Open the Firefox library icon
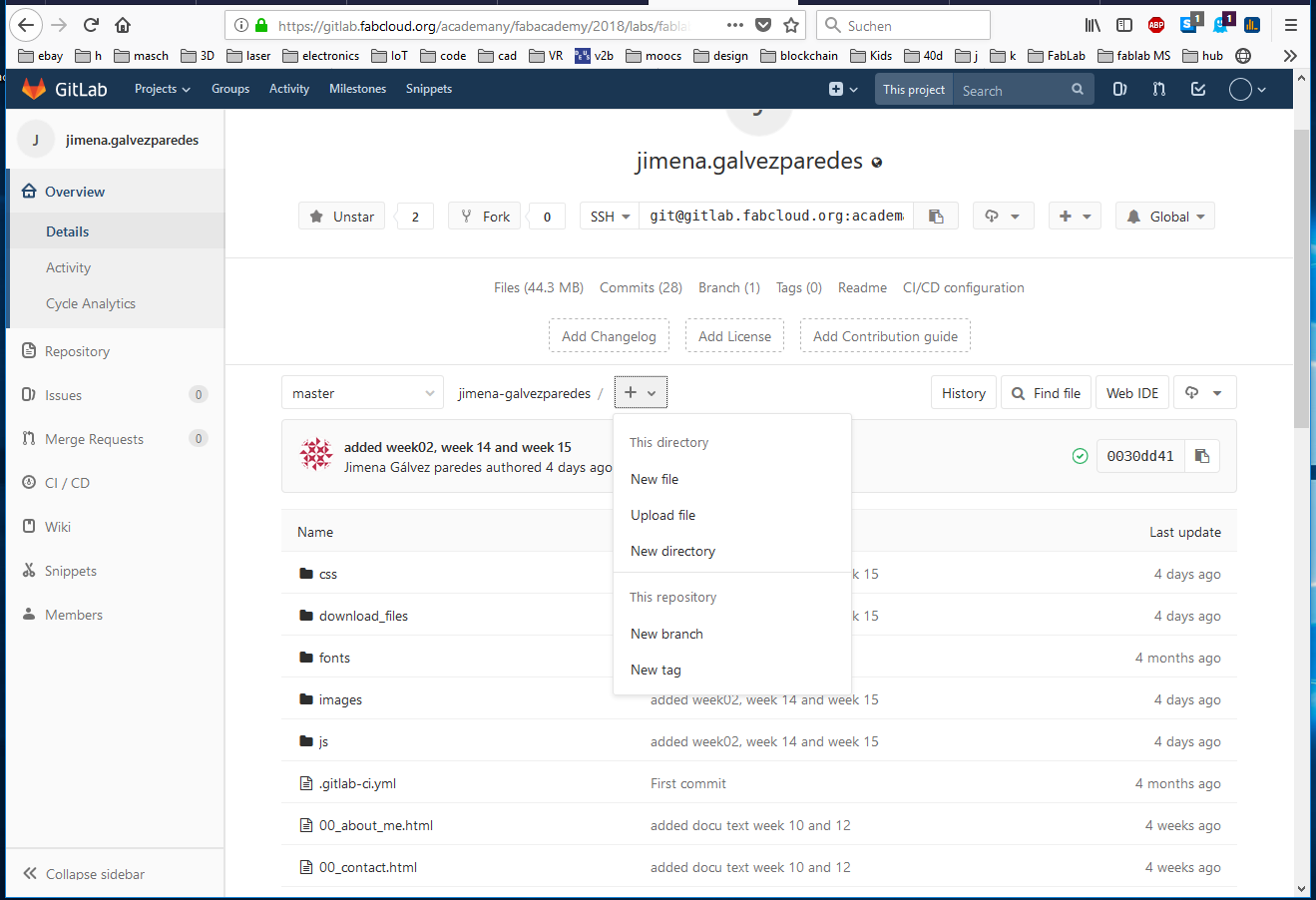 point(1094,25)
